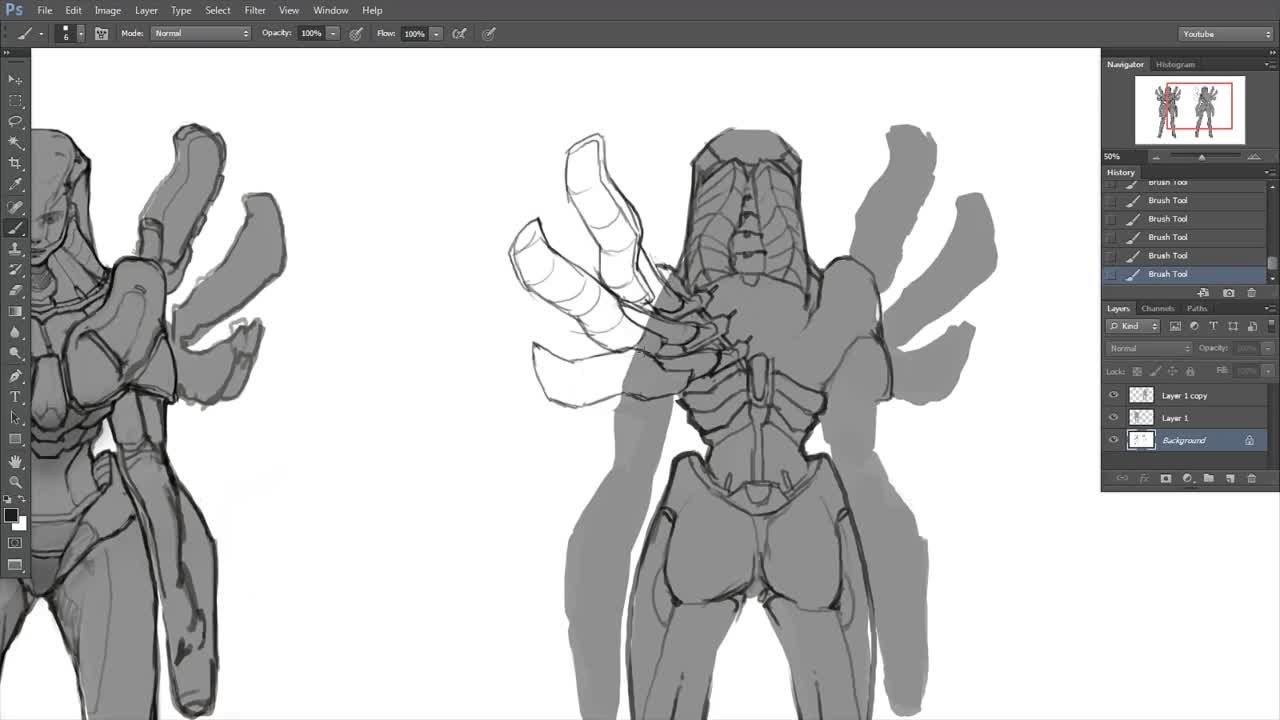Hide the Layer 1 layer
1280x720 pixels.
1113,417
